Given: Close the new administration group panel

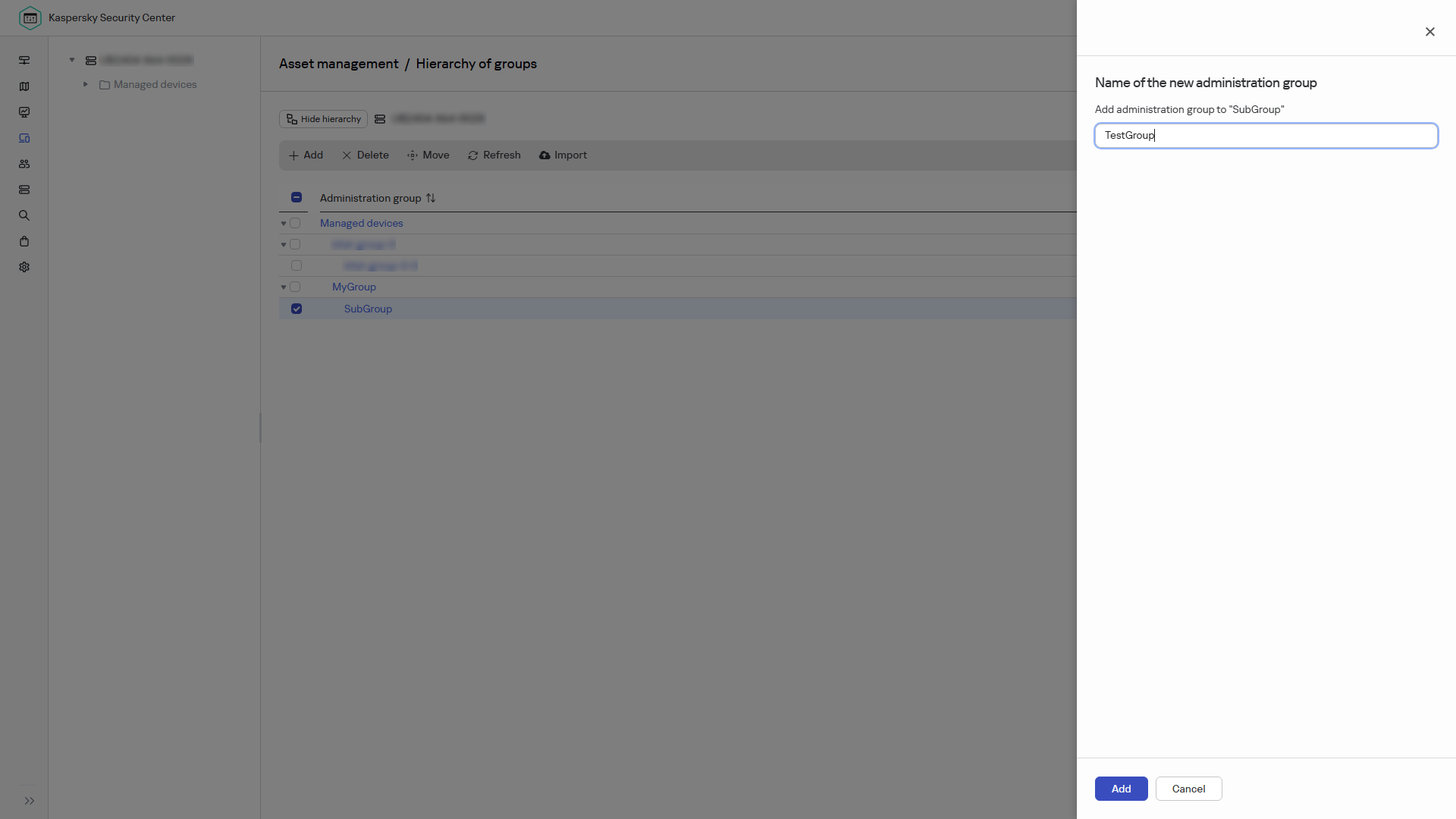Looking at the screenshot, I should (x=1430, y=31).
